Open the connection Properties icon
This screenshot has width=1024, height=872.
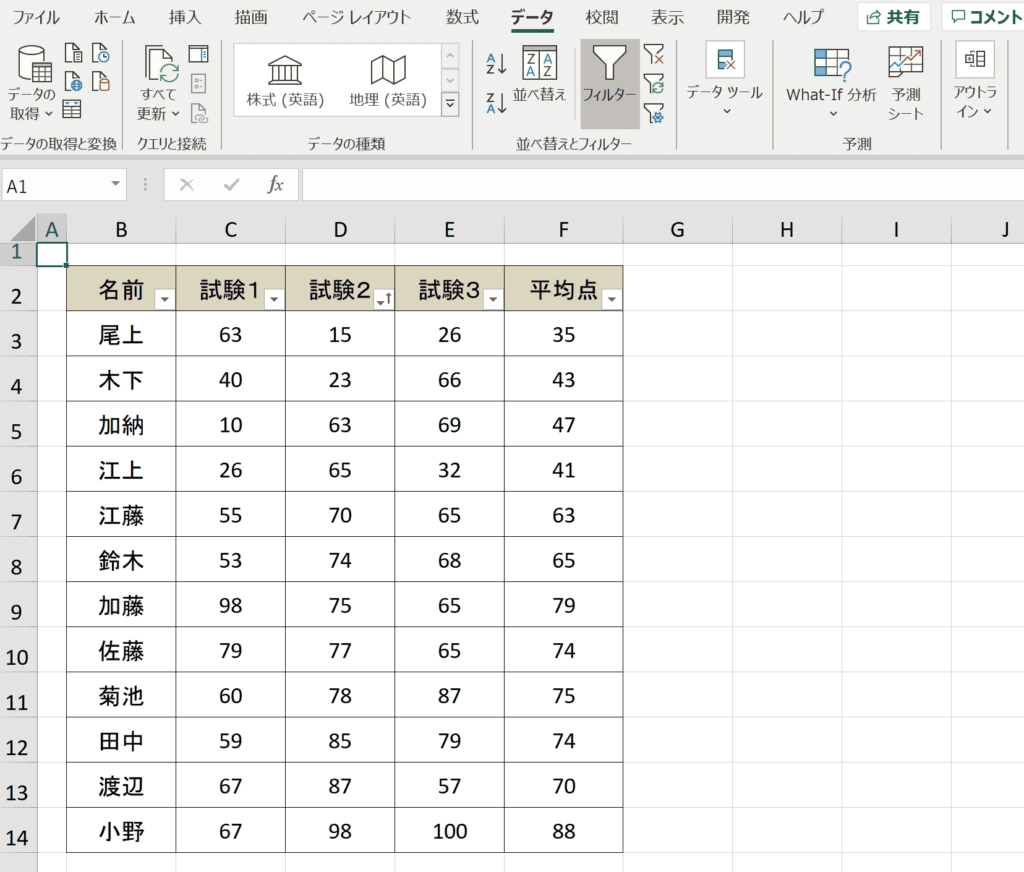(x=199, y=83)
